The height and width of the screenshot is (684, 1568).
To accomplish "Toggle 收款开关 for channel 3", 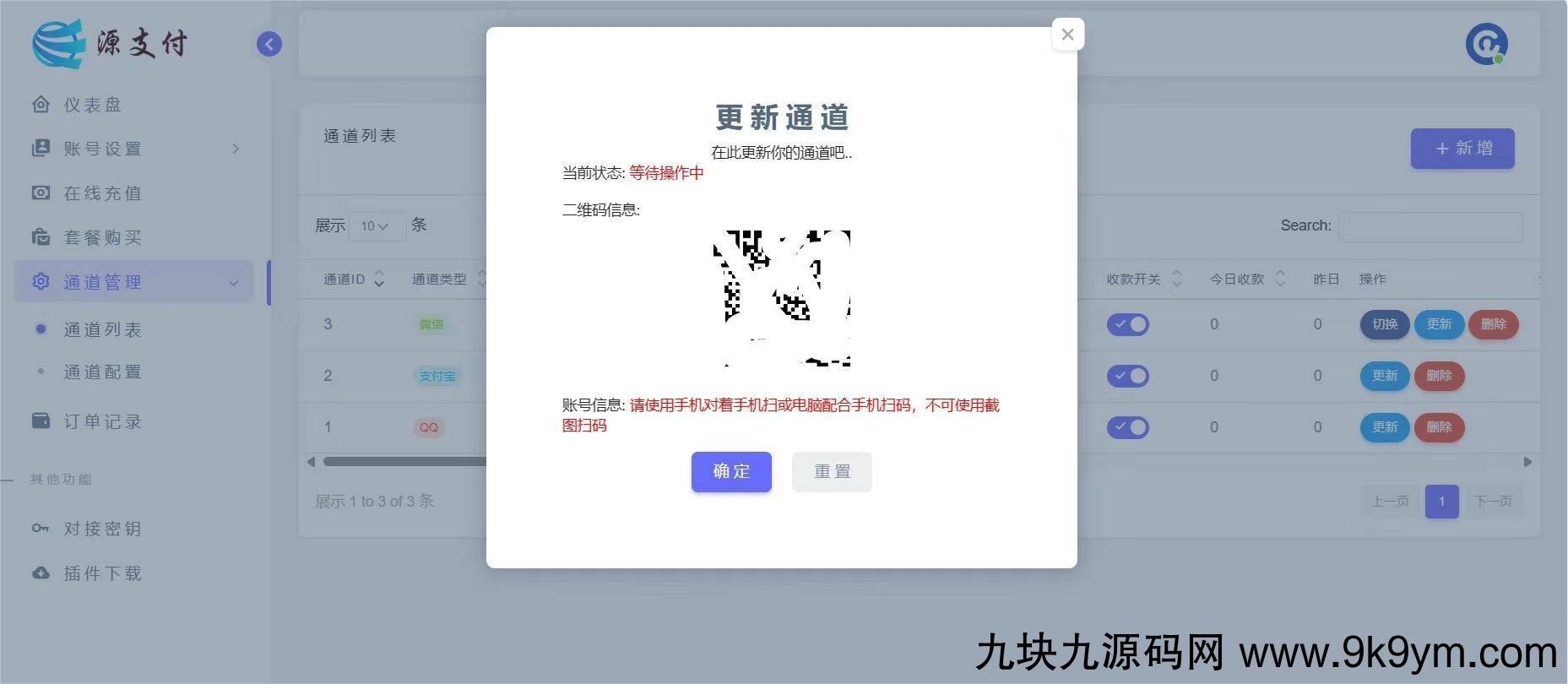I will click(x=1128, y=324).
